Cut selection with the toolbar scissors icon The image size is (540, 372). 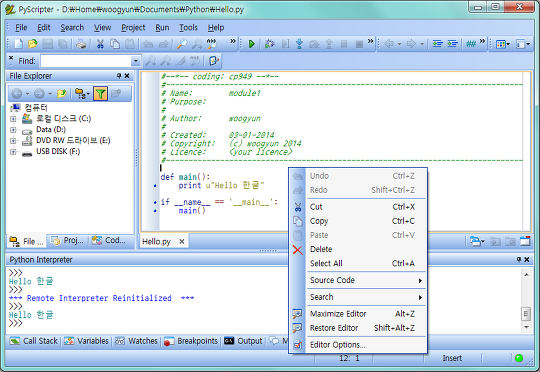(x=100, y=44)
